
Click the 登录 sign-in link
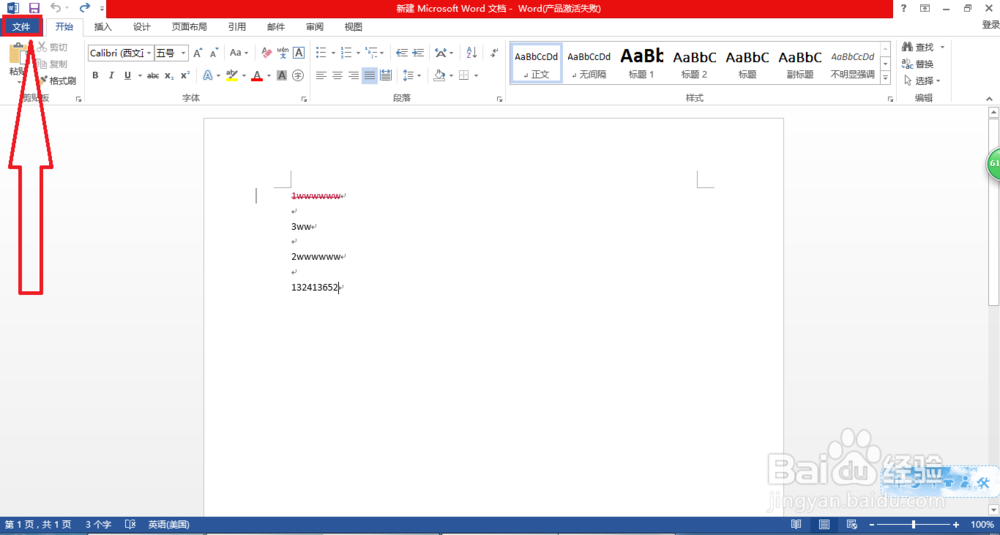pos(990,25)
